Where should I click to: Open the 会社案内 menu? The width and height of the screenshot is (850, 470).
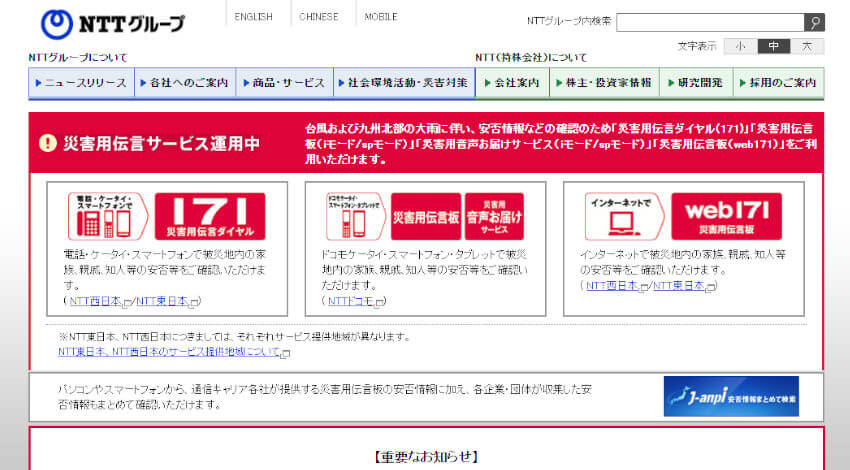click(512, 83)
